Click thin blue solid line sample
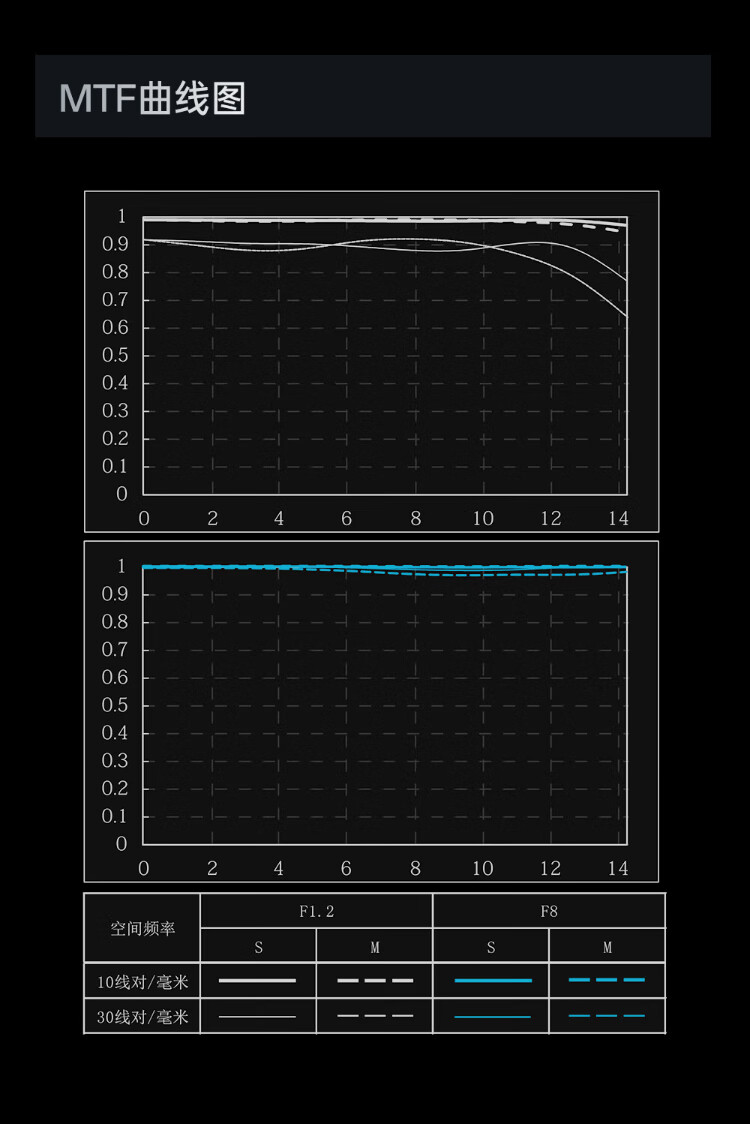Screen dimensions: 750x1124 491,1016
